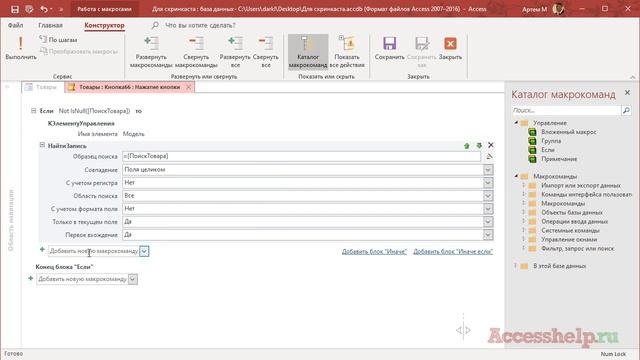The height and width of the screenshot is (360, 640).
Task: Click Добавить блок "Иначе" link
Action: [374, 251]
